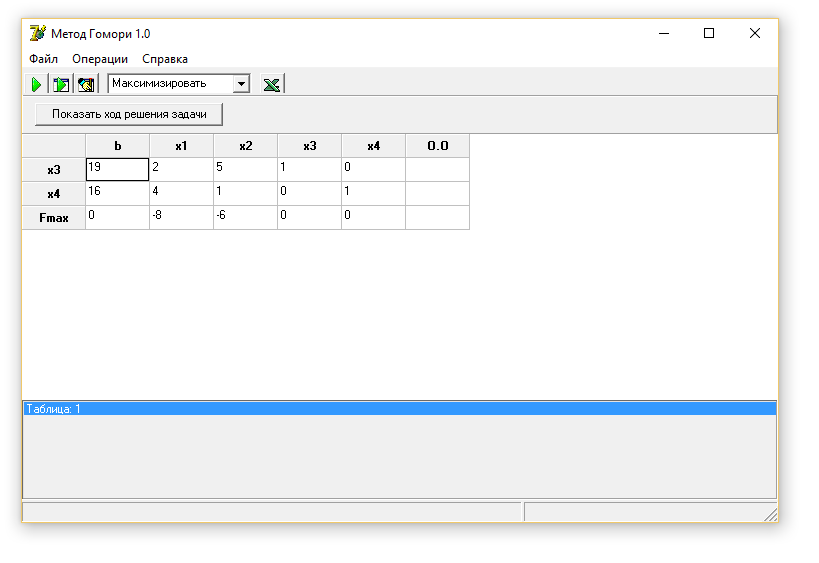Screen dimensions: 819x563
Task: Close the Метод Гомори window
Action: pos(755,33)
